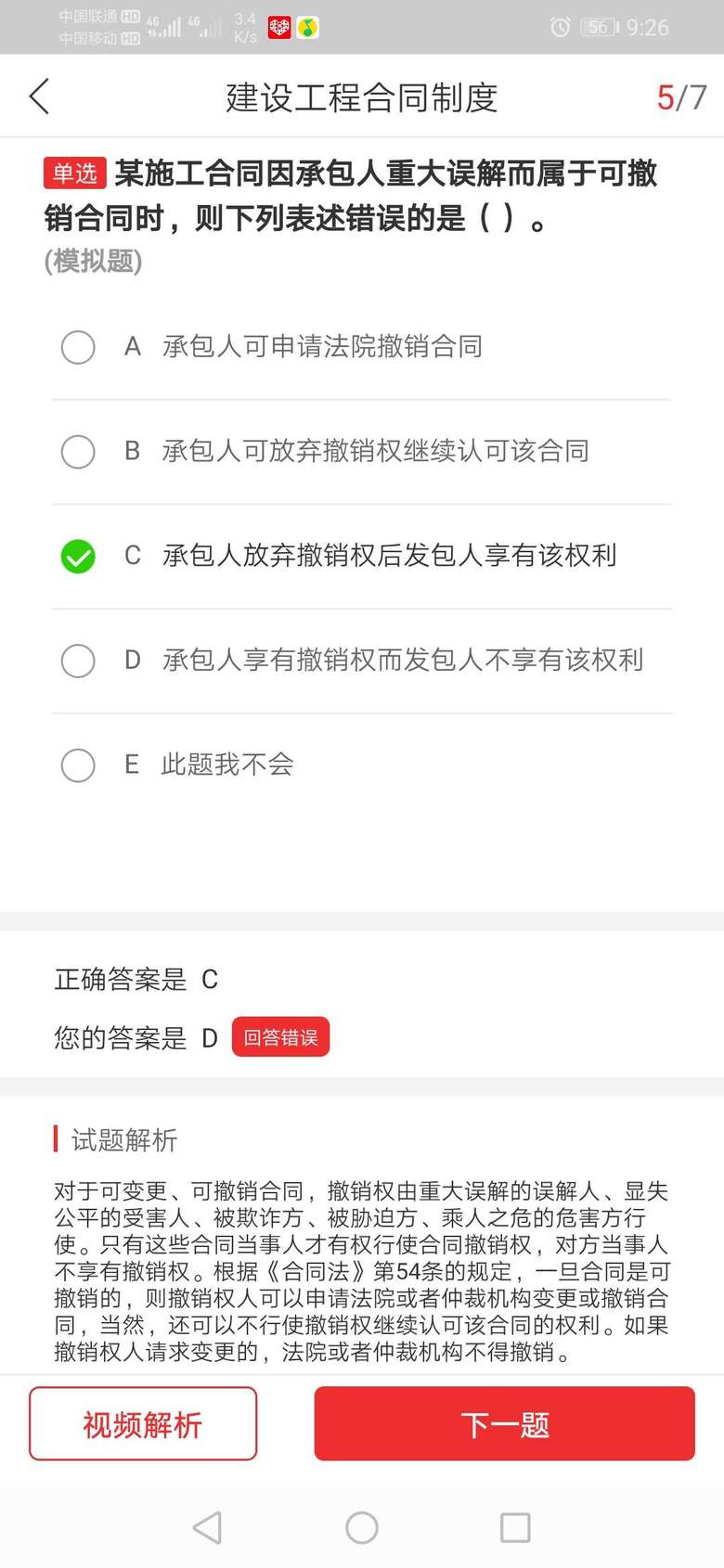Select option D radio button
The height and width of the screenshot is (1568, 724).
78,661
